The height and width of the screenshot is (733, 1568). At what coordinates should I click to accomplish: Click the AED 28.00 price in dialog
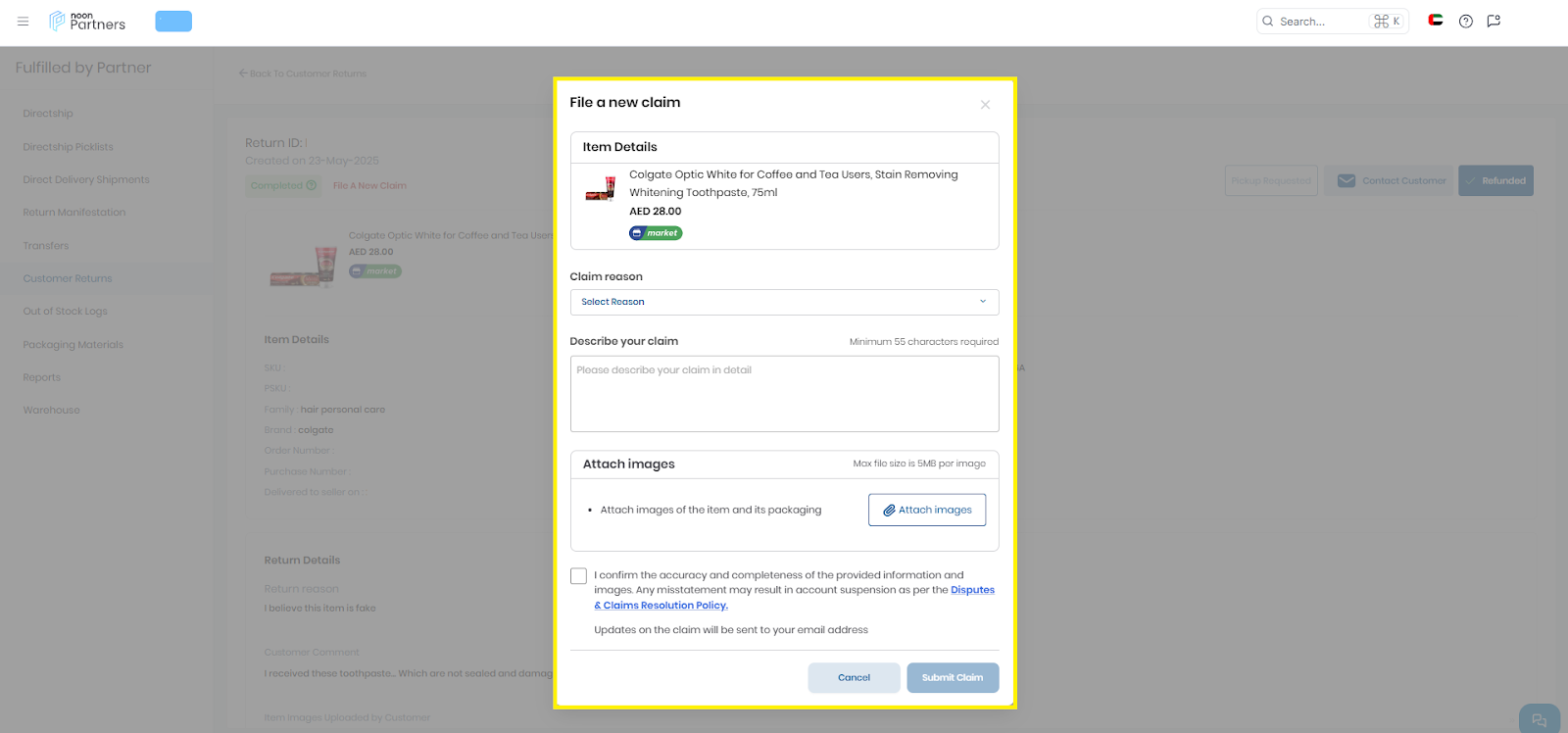(656, 212)
